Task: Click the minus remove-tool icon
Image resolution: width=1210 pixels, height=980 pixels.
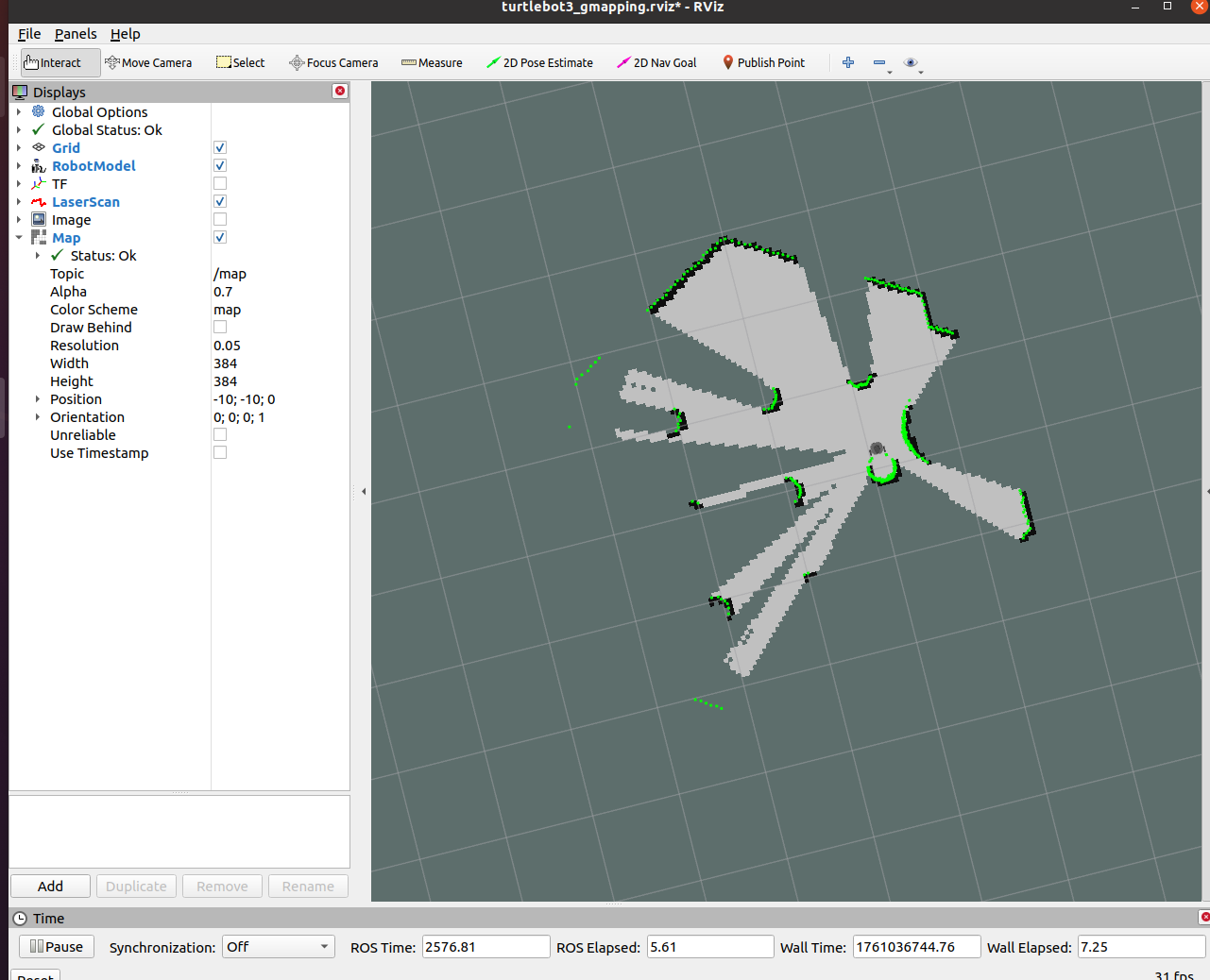Action: click(879, 63)
